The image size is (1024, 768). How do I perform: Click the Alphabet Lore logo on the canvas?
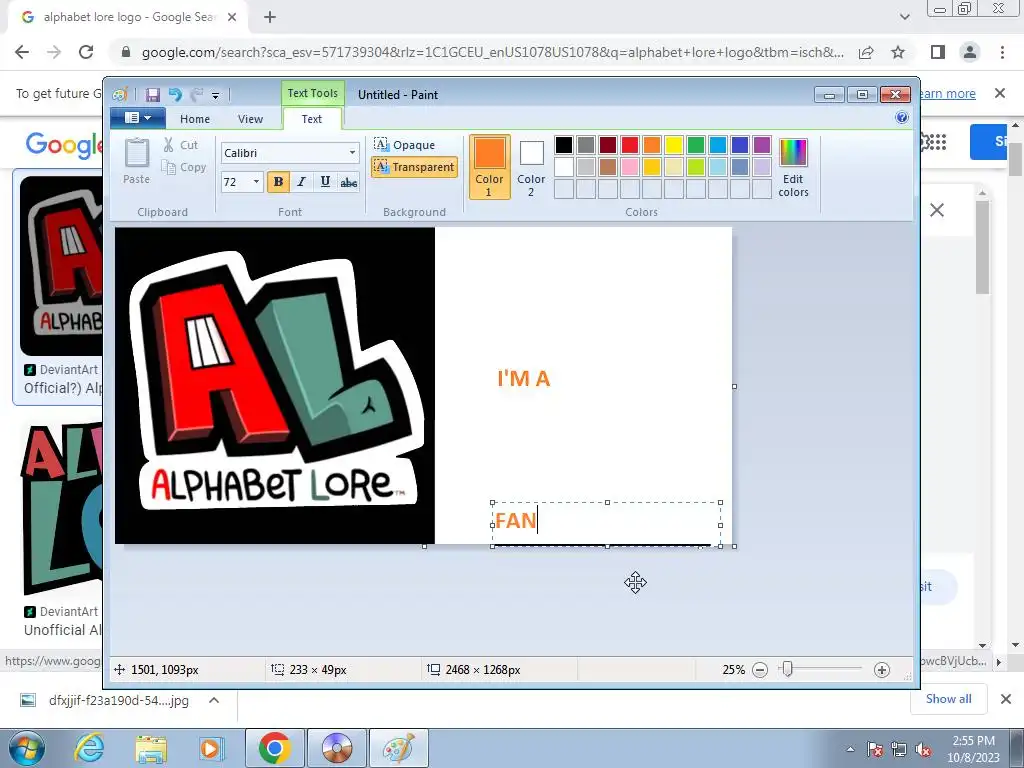pyautogui.click(x=275, y=385)
